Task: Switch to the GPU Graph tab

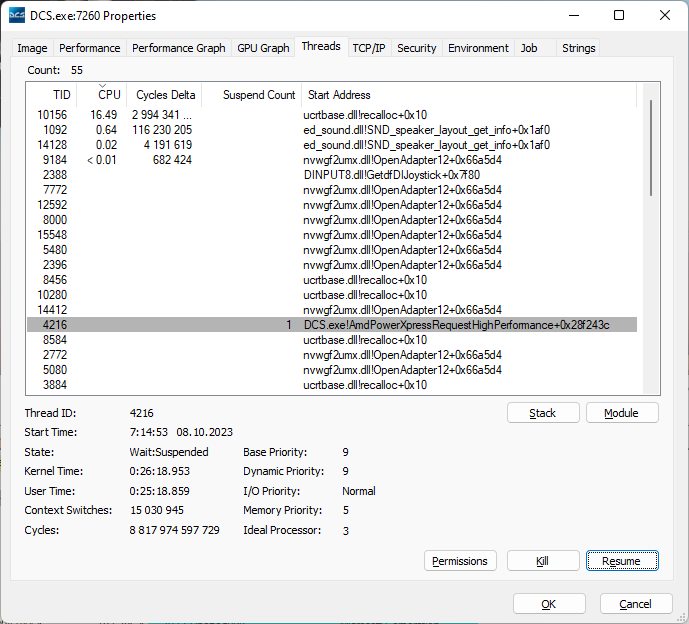Action: 263,48
